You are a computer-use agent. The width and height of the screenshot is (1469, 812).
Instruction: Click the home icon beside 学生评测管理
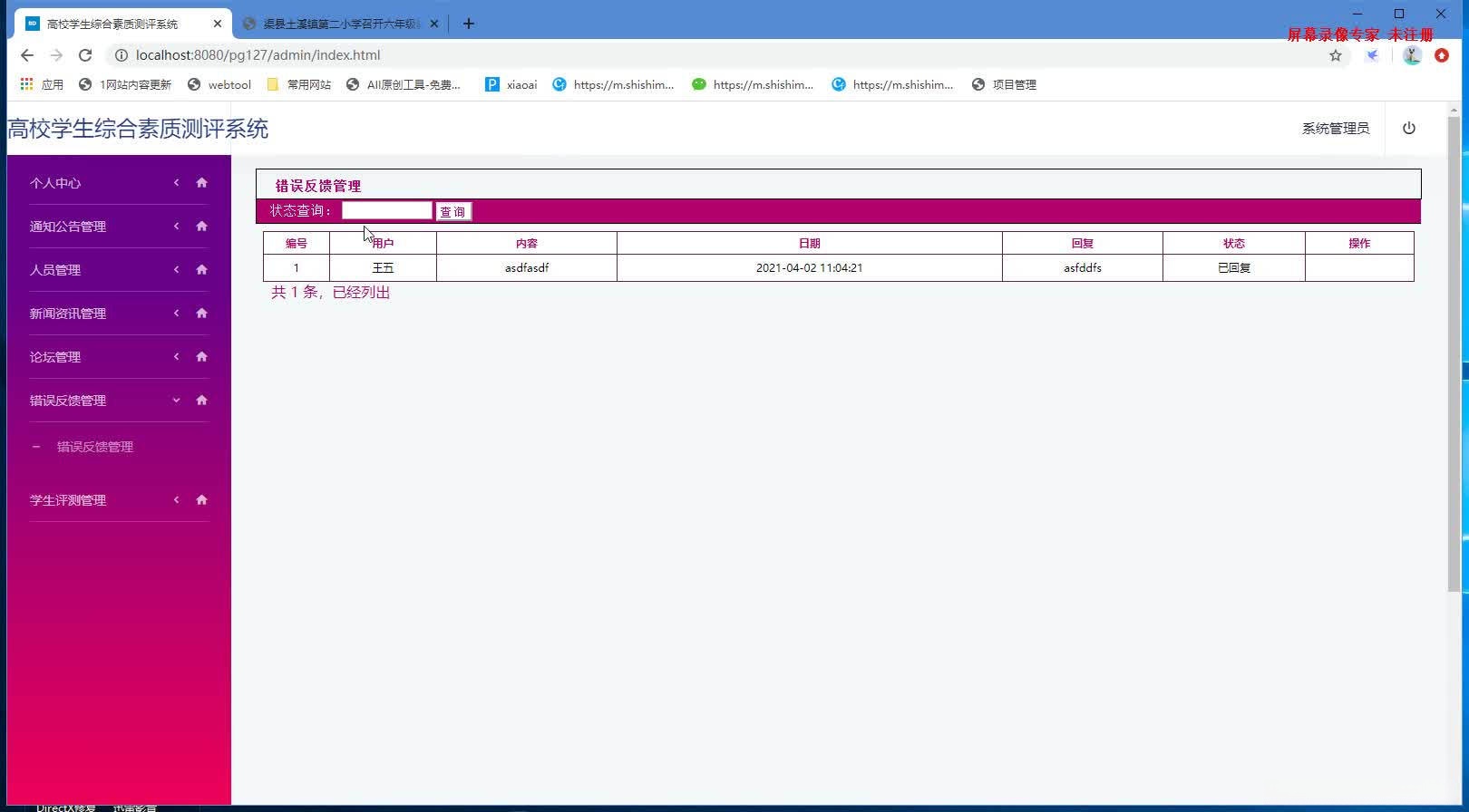pyautogui.click(x=201, y=500)
